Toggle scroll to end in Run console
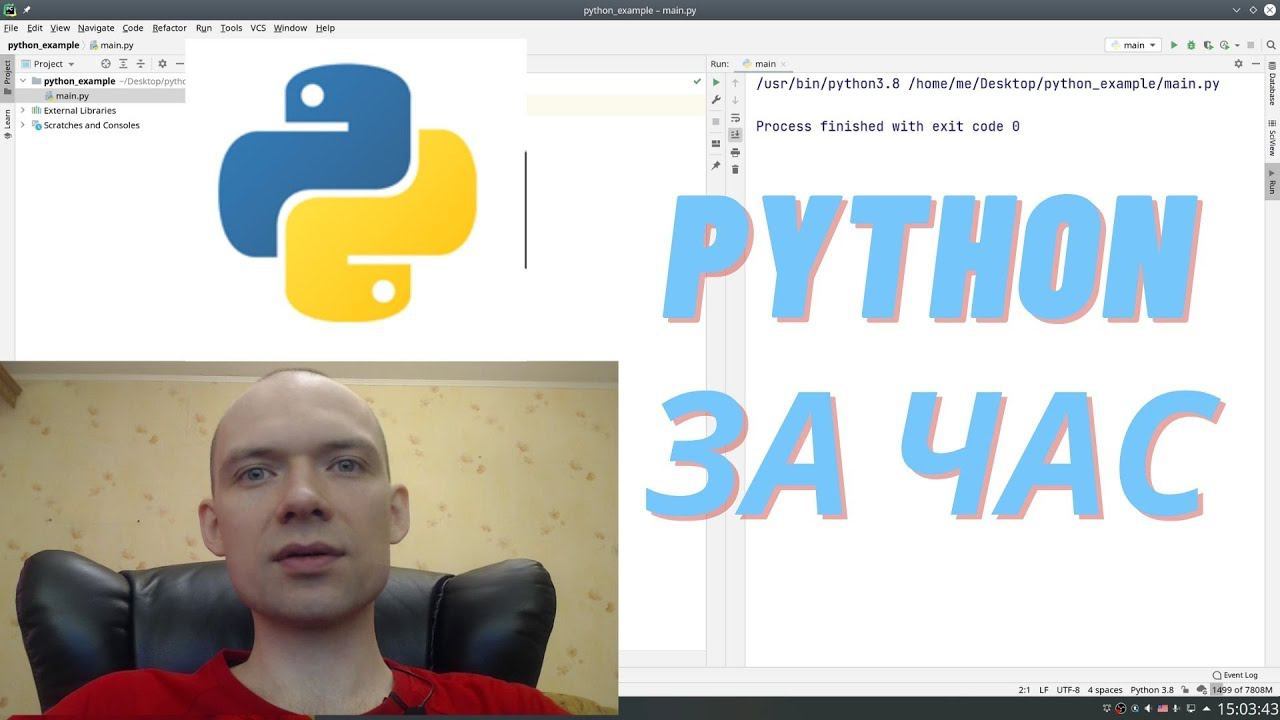This screenshot has width=1280, height=720. click(735, 135)
